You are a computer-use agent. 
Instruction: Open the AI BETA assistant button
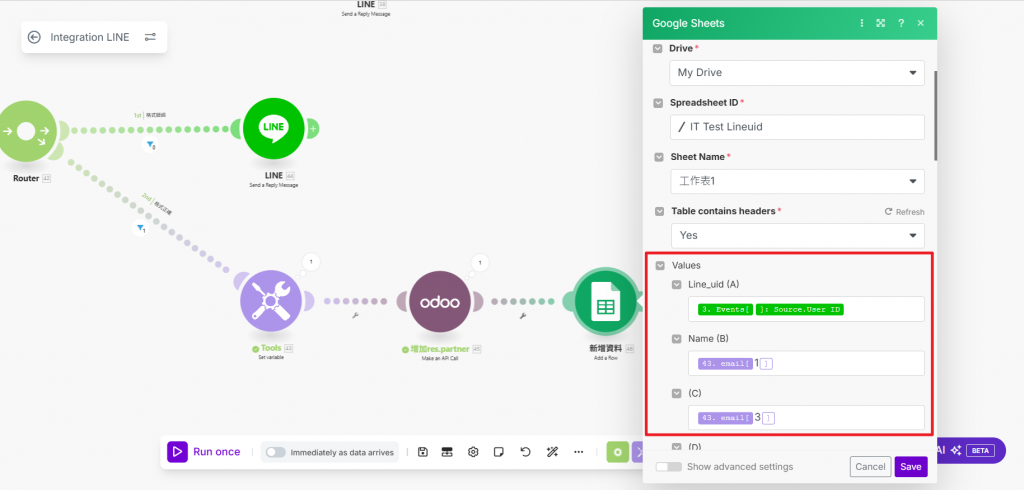971,450
